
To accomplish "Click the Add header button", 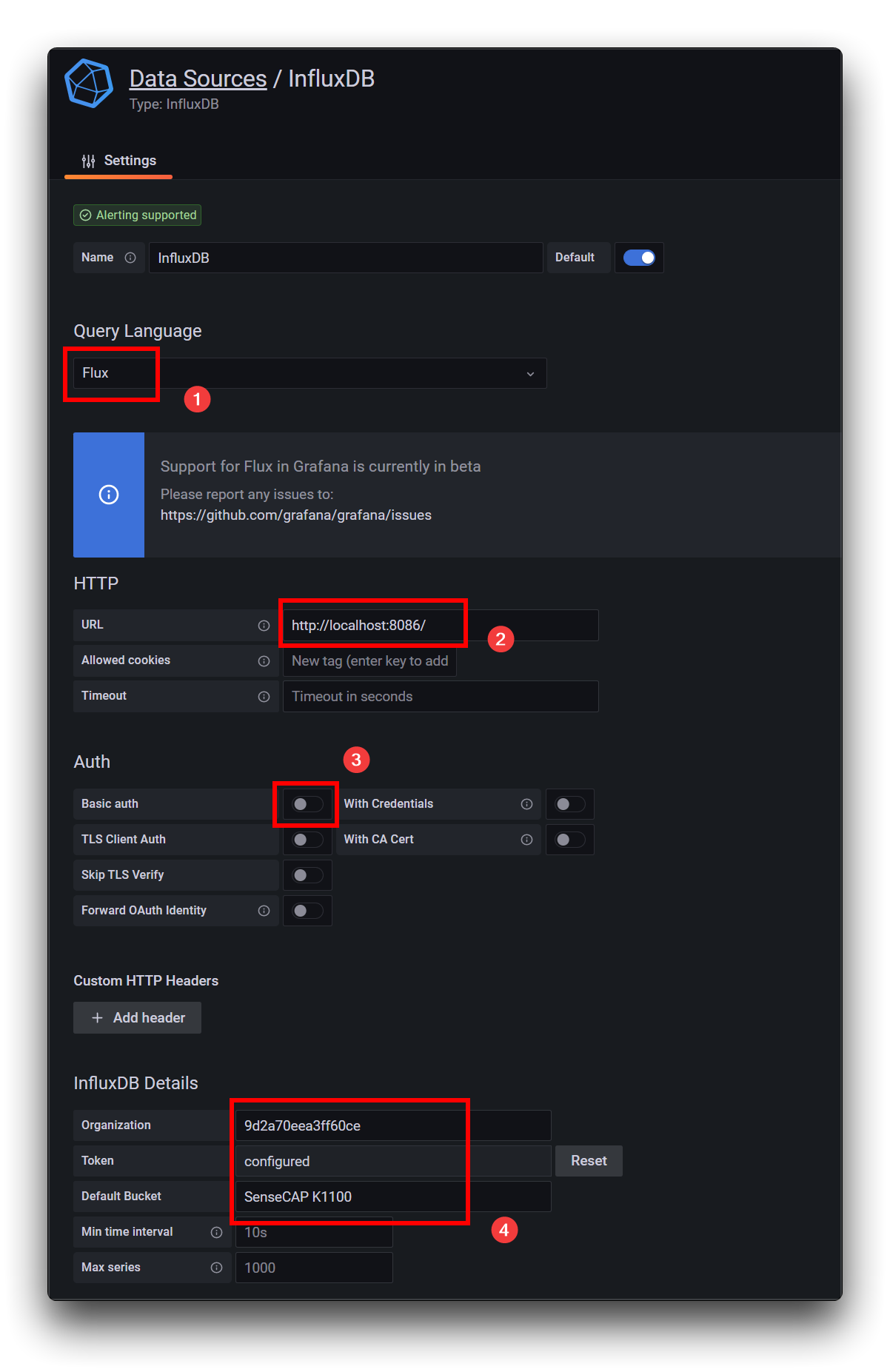I will (137, 1018).
